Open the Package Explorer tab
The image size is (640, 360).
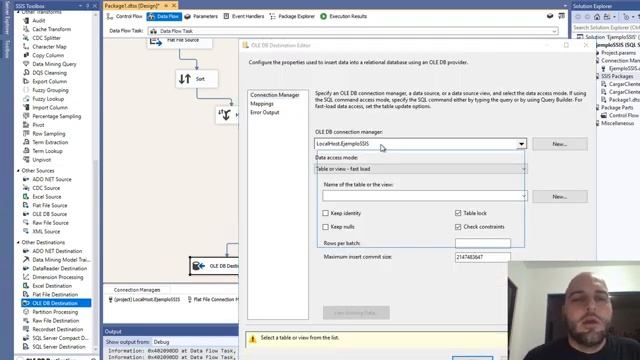tap(292, 16)
